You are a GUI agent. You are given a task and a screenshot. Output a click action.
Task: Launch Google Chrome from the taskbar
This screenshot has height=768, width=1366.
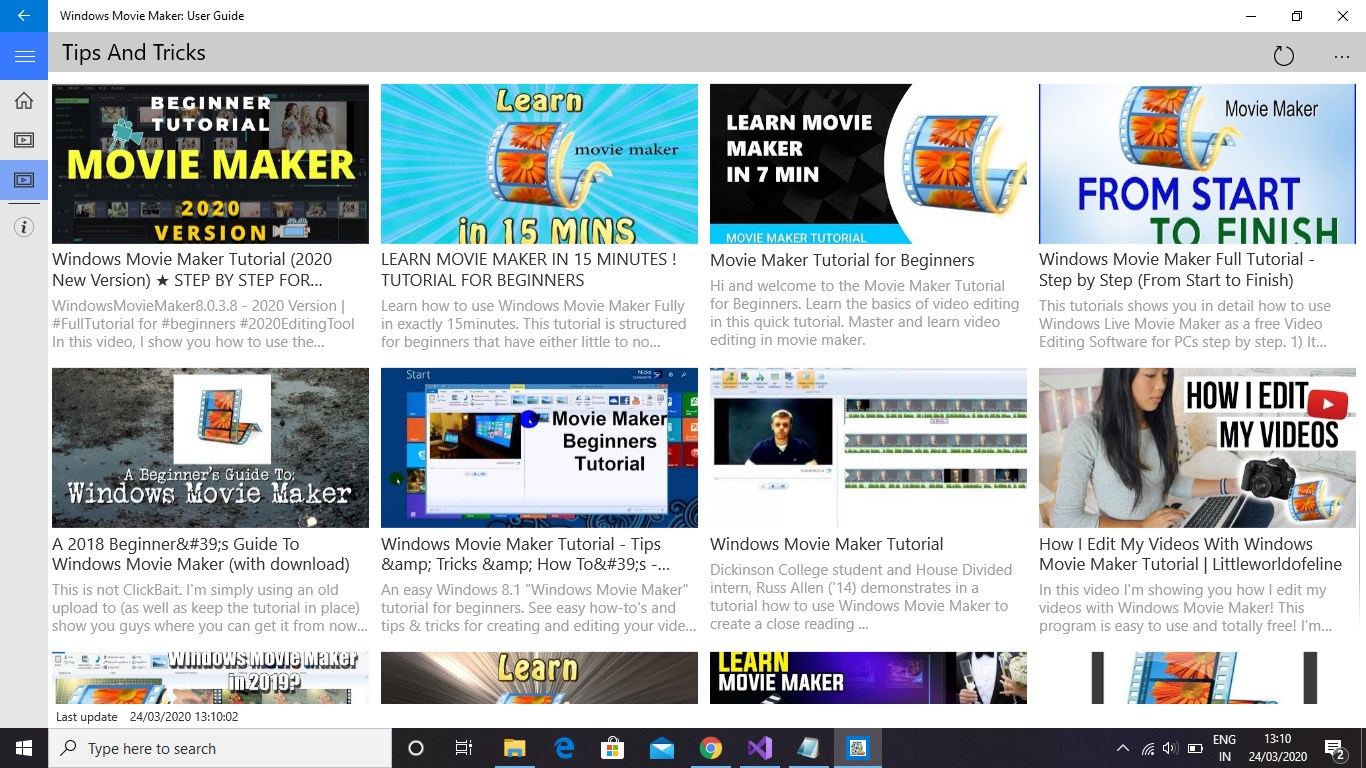click(710, 748)
